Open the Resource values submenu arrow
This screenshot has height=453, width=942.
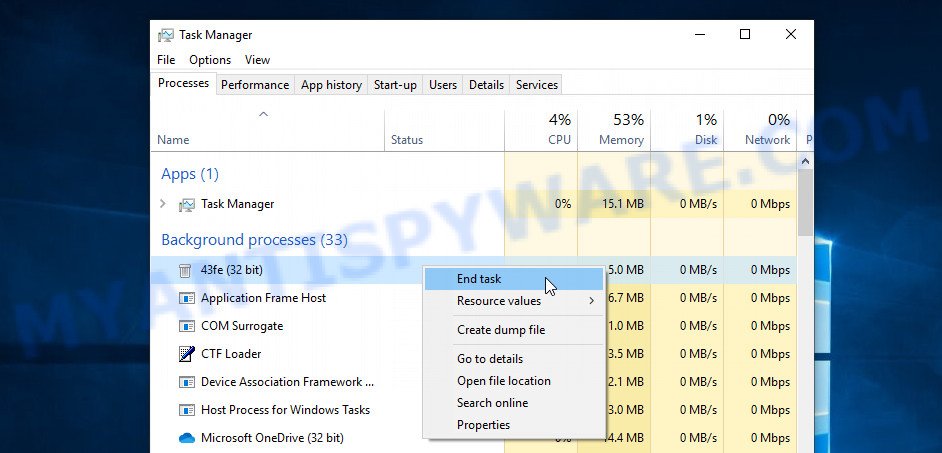tap(592, 301)
